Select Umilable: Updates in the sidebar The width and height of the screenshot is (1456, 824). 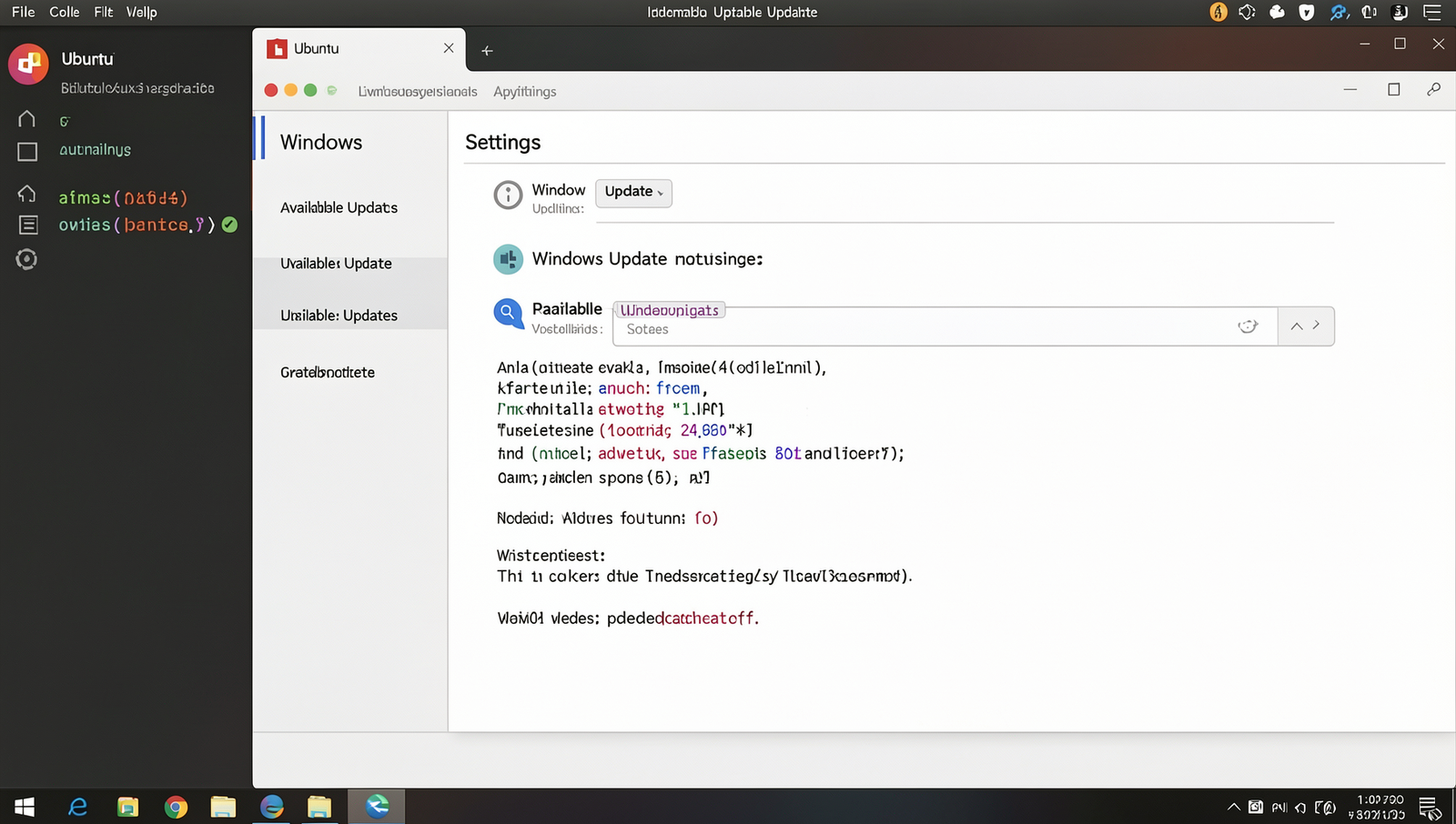(x=339, y=316)
